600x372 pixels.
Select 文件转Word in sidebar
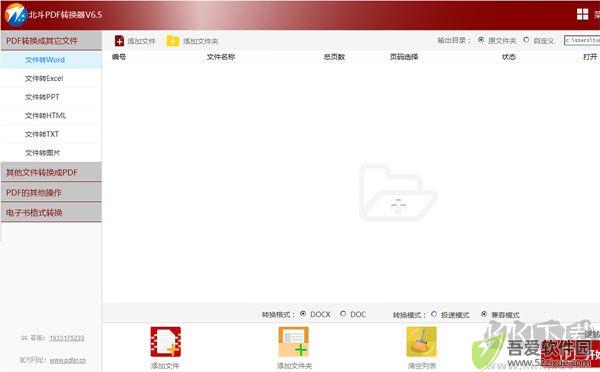(51, 60)
